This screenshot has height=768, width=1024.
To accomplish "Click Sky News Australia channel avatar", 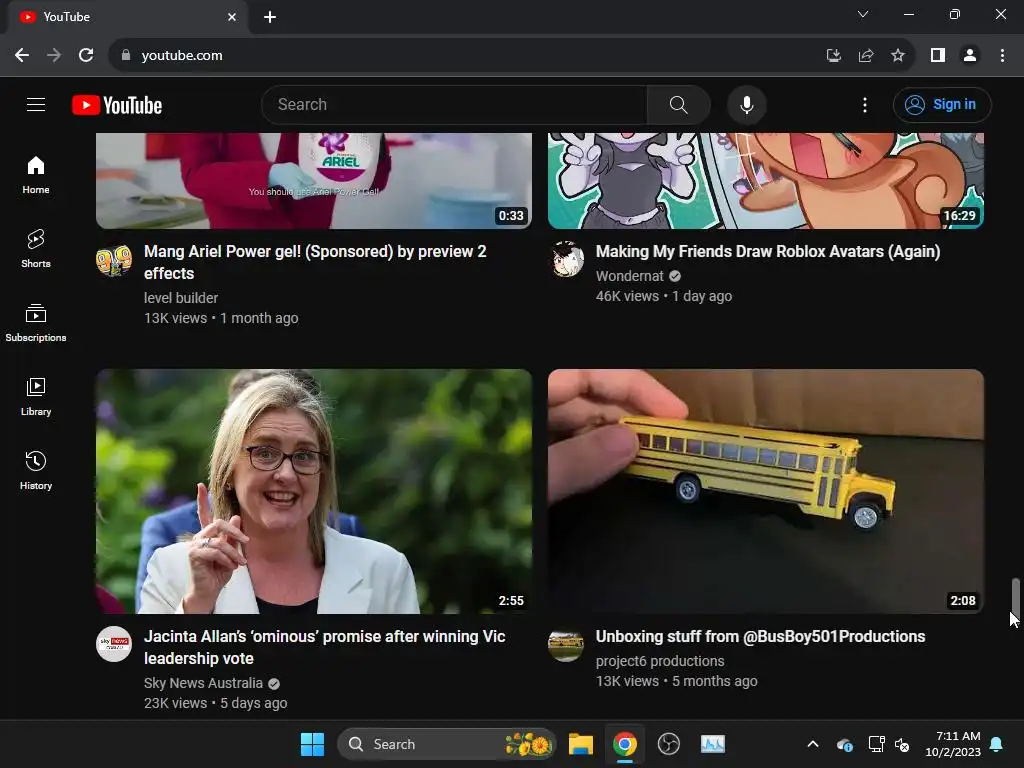I will 114,645.
